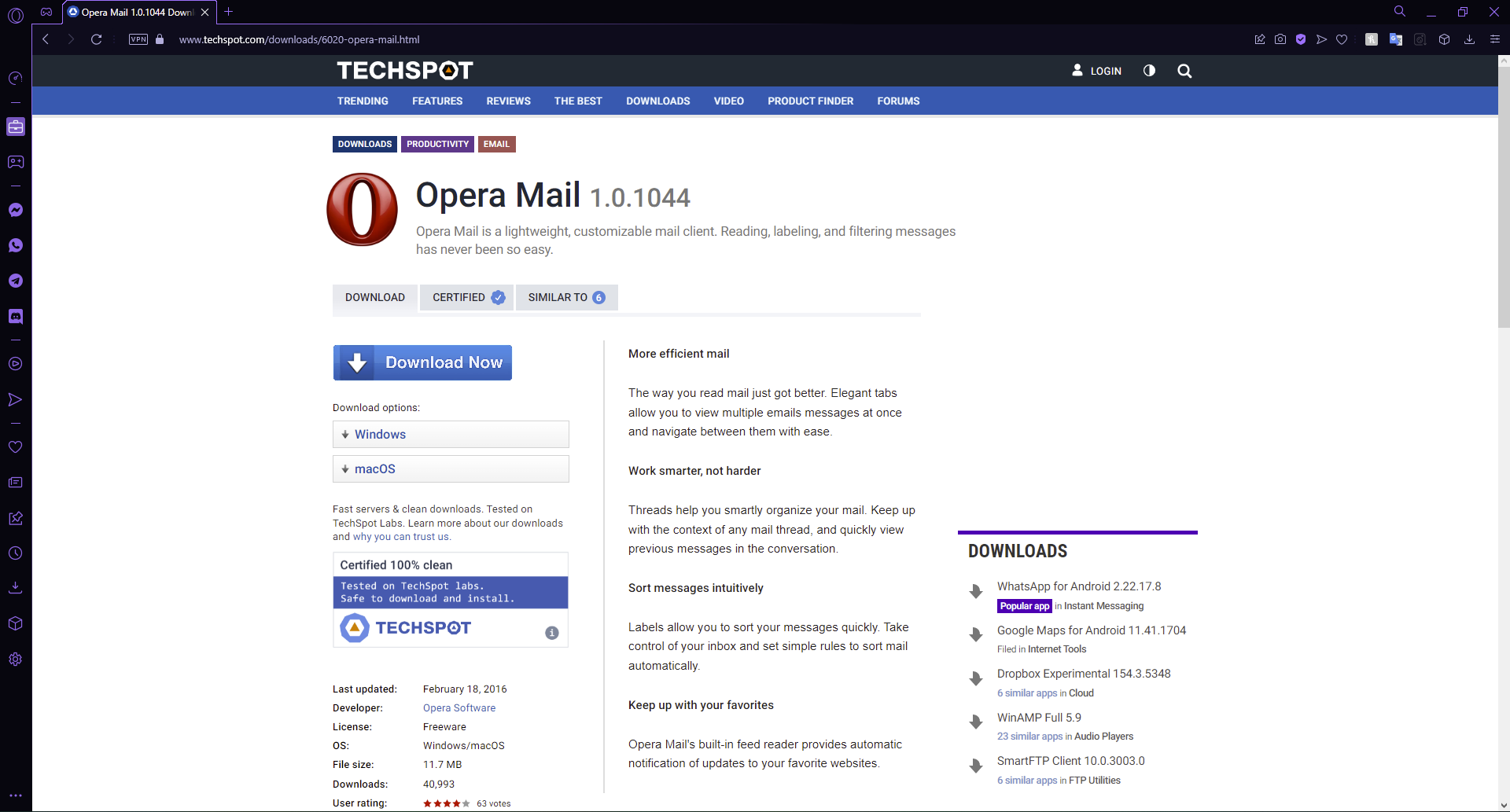Open Easy Setup sliders icon
This screenshot has width=1510, height=812.
pyautogui.click(x=1495, y=39)
